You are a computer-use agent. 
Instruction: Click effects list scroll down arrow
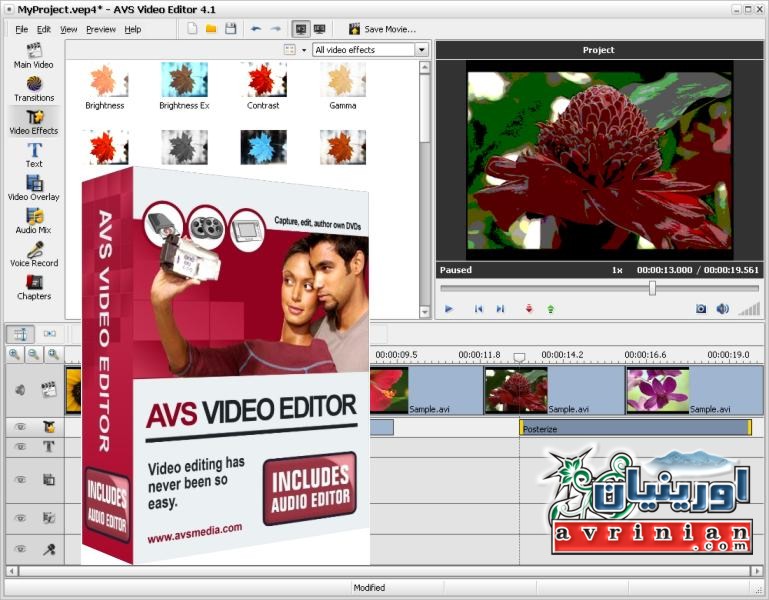[x=425, y=312]
